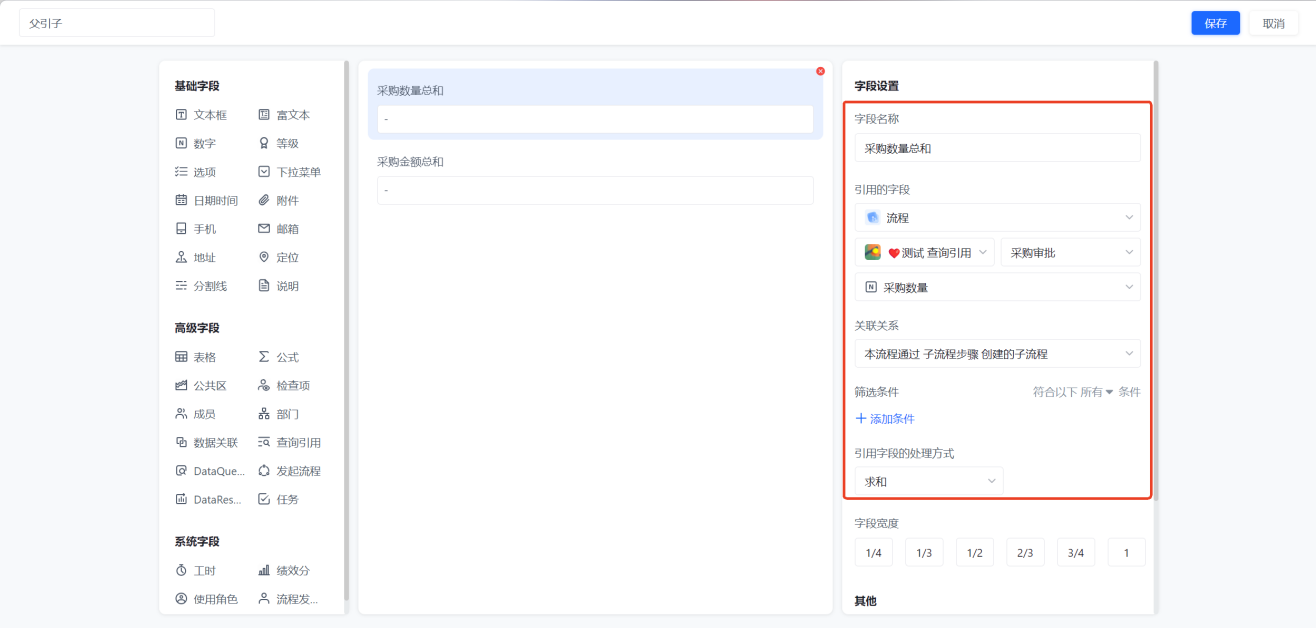Image resolution: width=1316 pixels, height=628 pixels.
Task: Add a 说明 description field
Action: (279, 286)
